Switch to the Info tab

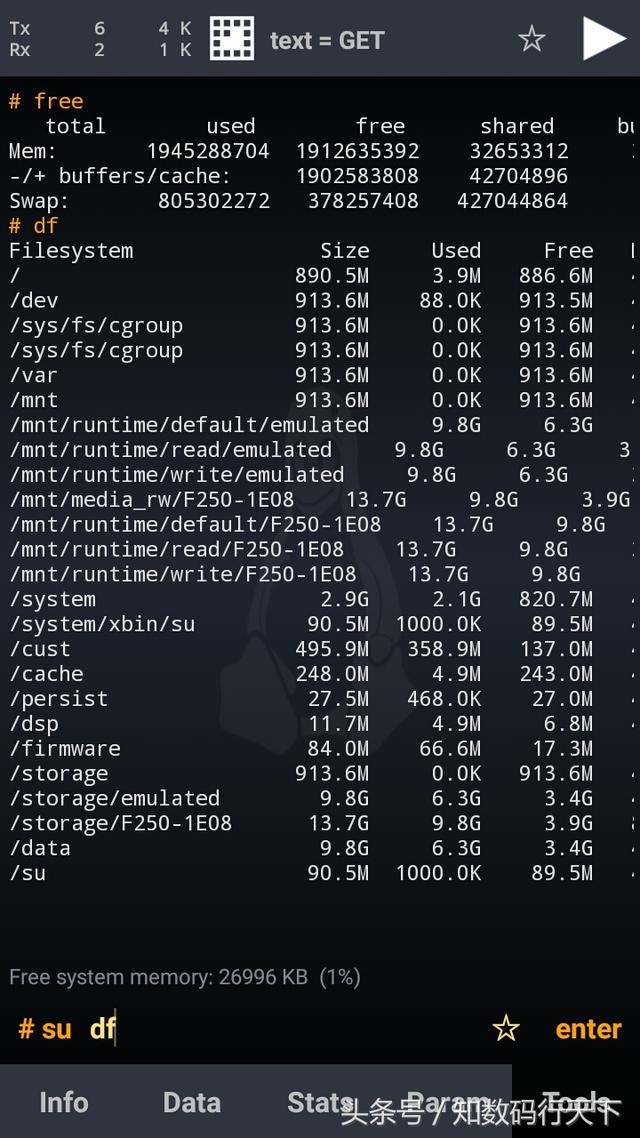pos(63,1102)
